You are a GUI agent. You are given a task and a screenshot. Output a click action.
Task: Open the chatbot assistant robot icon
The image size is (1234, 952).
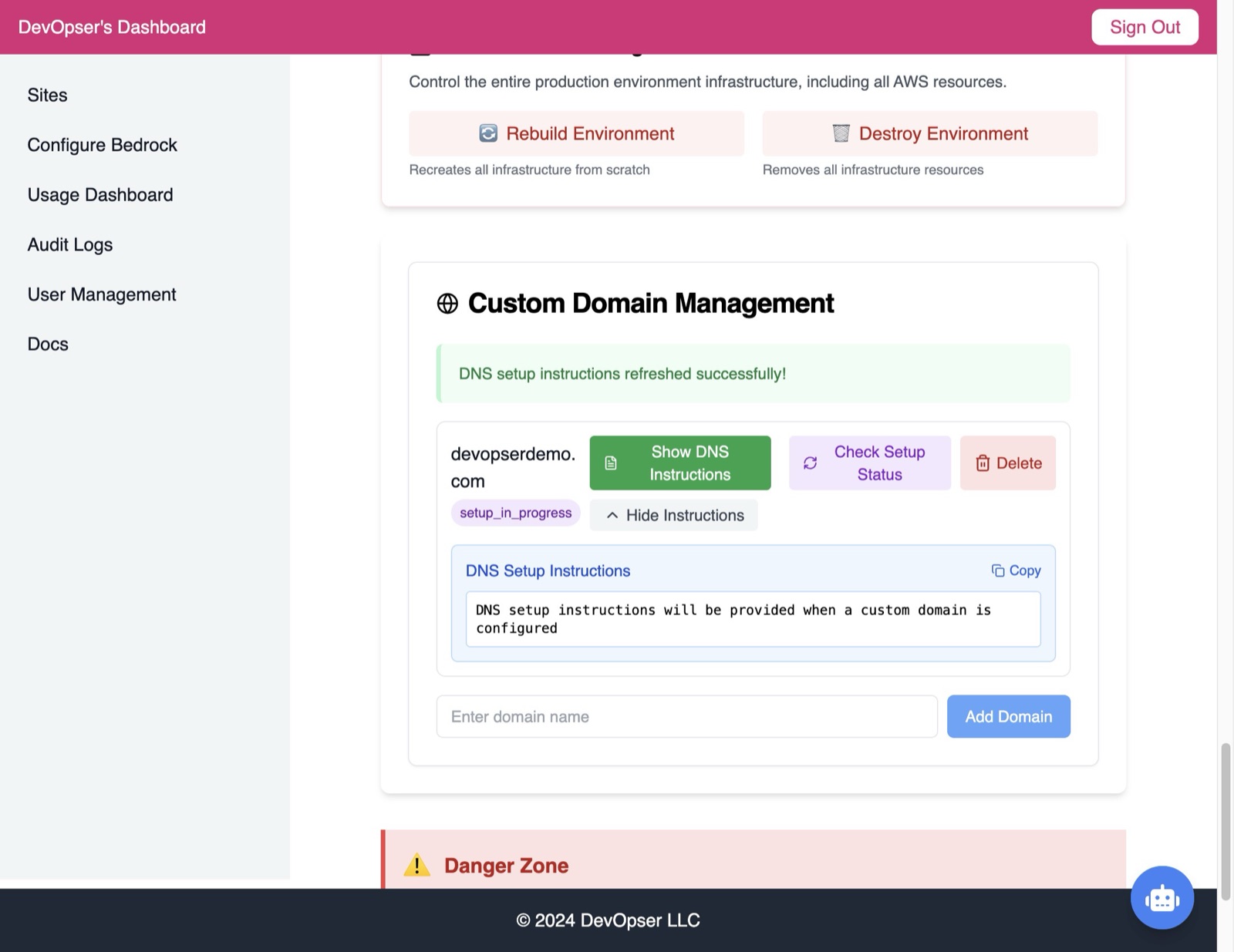(1162, 897)
